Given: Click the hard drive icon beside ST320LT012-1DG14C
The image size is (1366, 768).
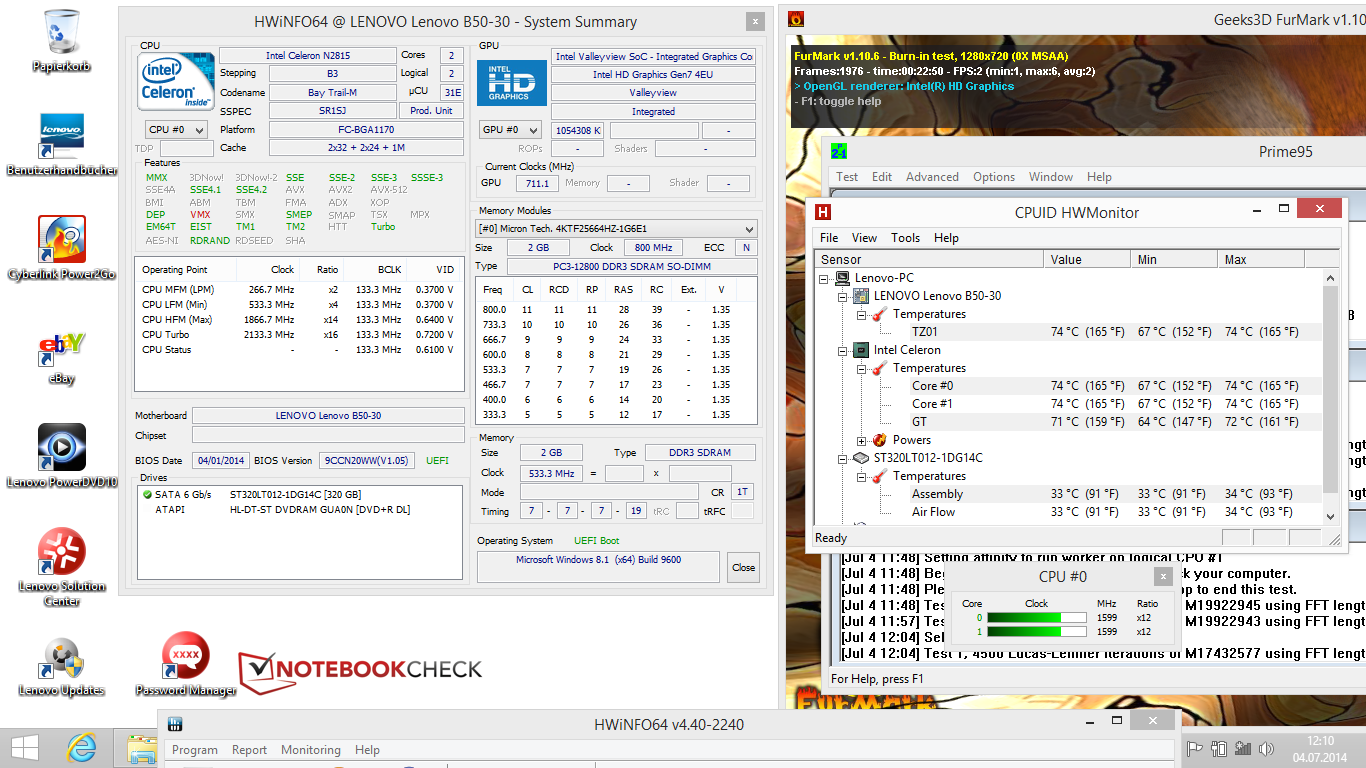Looking at the screenshot, I should [x=861, y=458].
